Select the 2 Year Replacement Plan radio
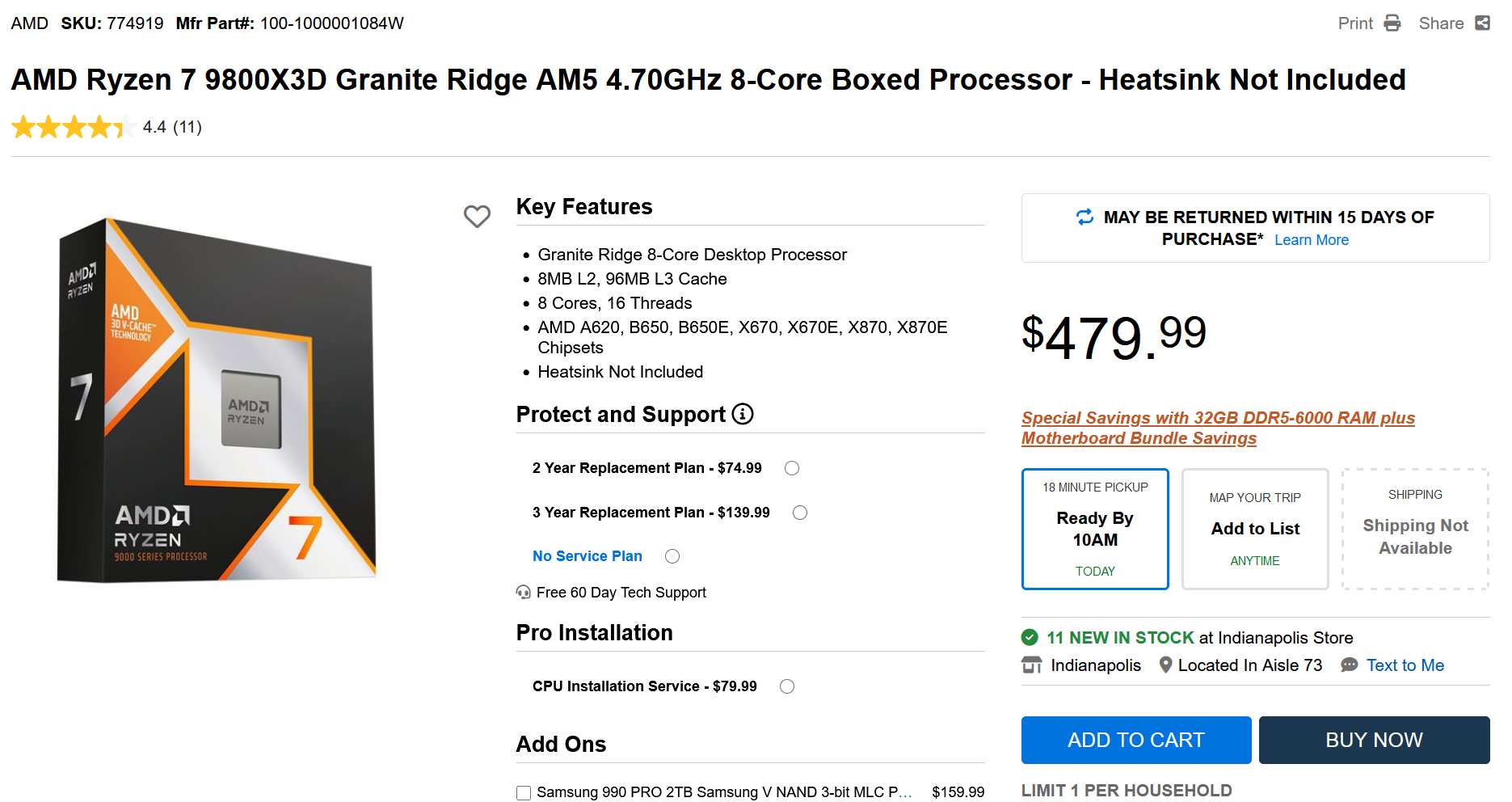 [792, 468]
